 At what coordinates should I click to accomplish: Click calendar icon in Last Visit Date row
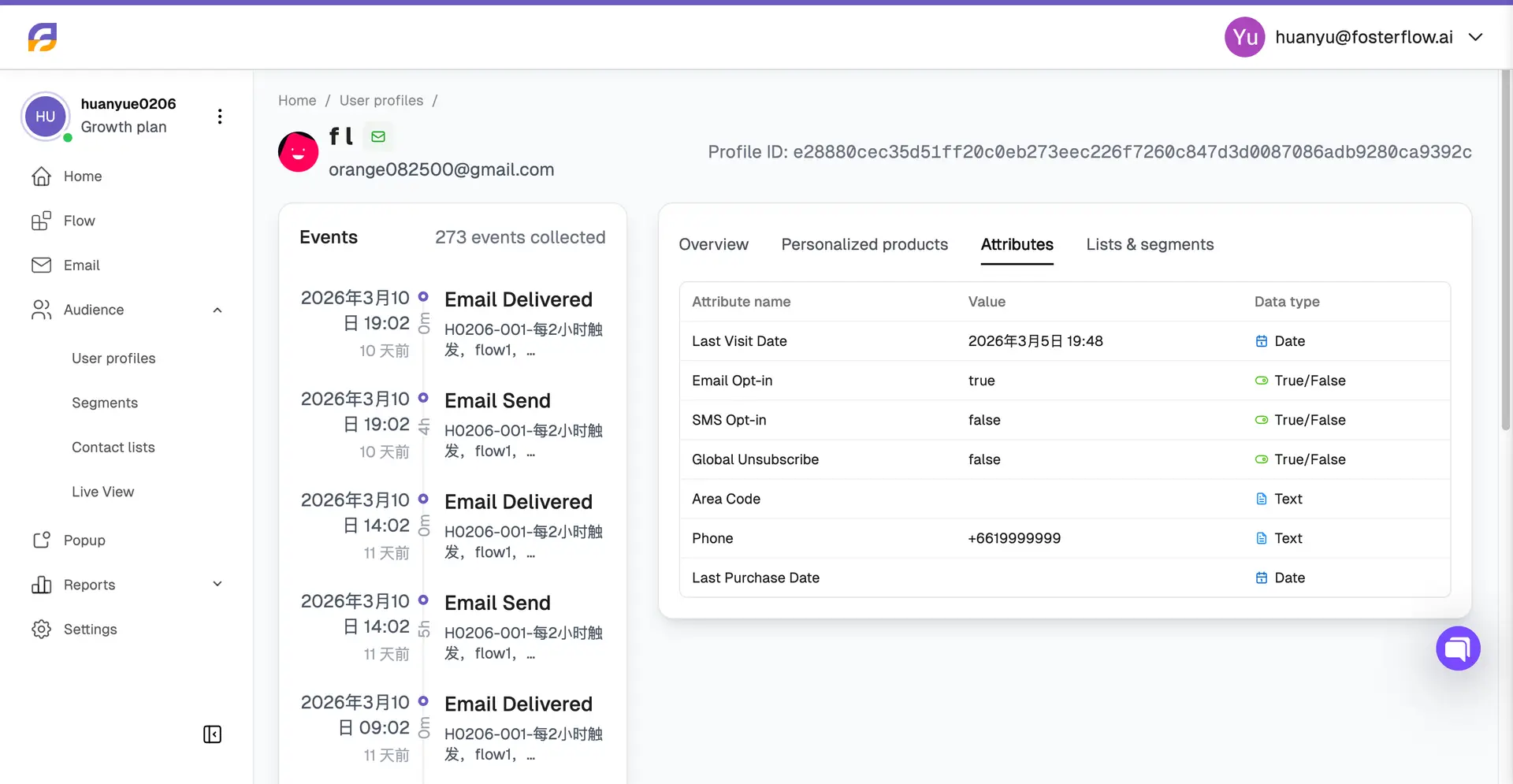coord(1262,341)
